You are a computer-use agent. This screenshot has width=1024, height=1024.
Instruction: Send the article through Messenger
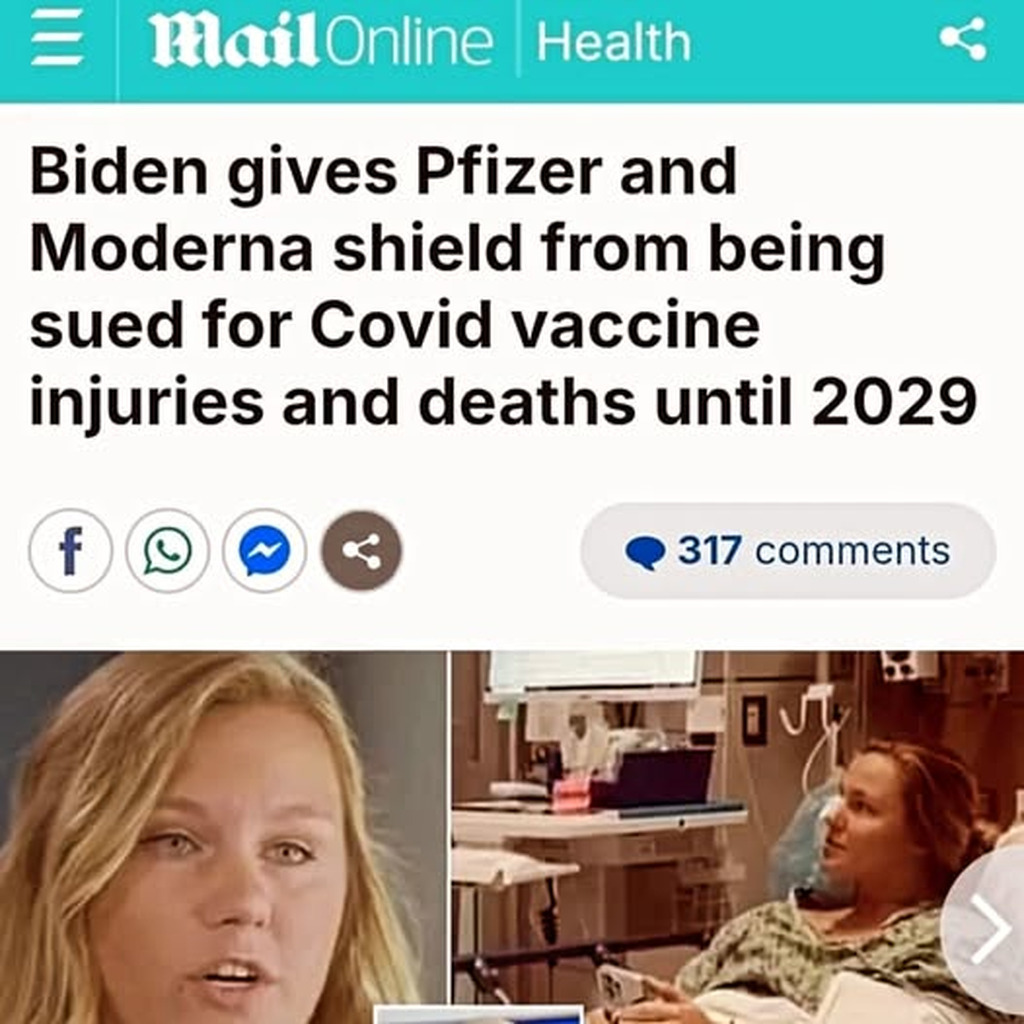point(264,551)
